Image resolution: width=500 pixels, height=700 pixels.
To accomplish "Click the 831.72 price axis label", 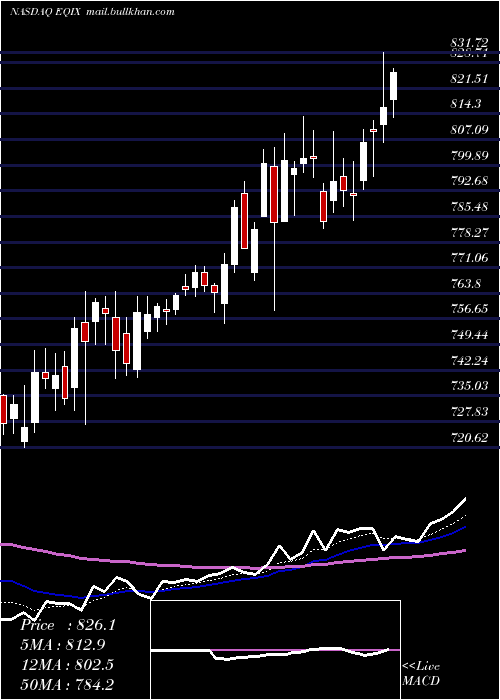I will pos(469,43).
